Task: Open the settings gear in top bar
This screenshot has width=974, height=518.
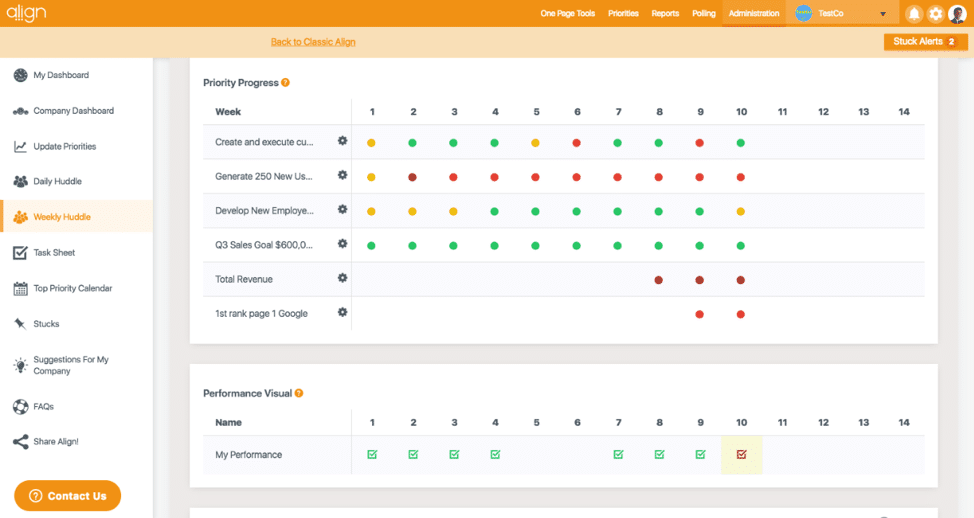Action: 935,13
